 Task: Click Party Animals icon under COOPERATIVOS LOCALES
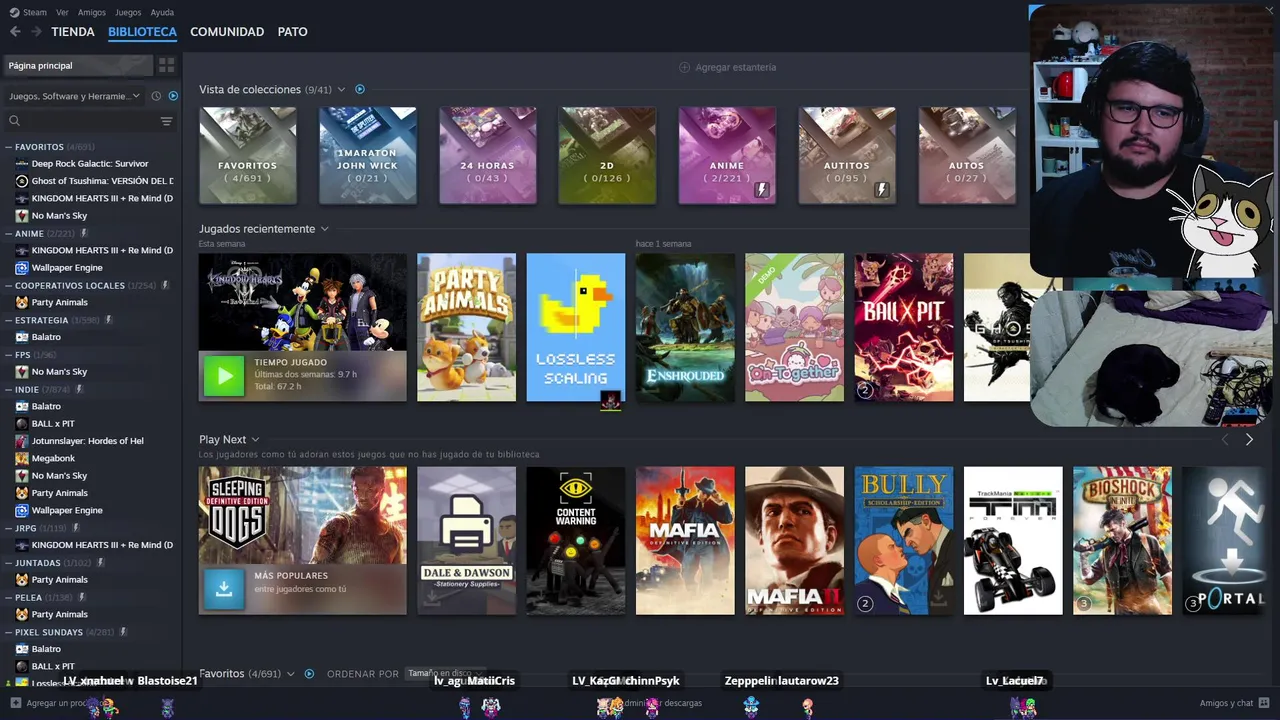tap(22, 302)
